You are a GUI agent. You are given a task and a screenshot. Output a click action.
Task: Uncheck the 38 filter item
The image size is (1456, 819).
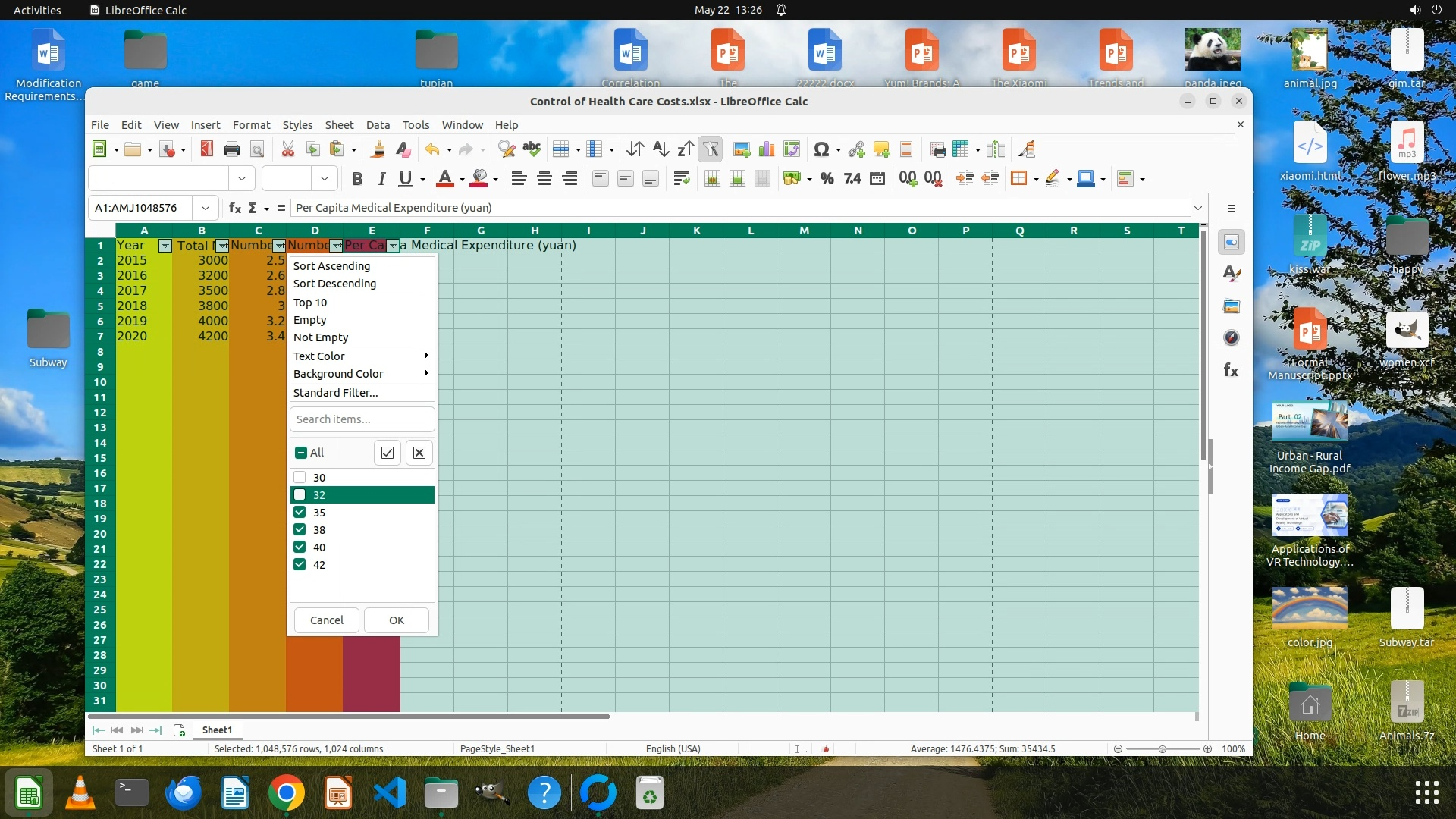pyautogui.click(x=300, y=530)
